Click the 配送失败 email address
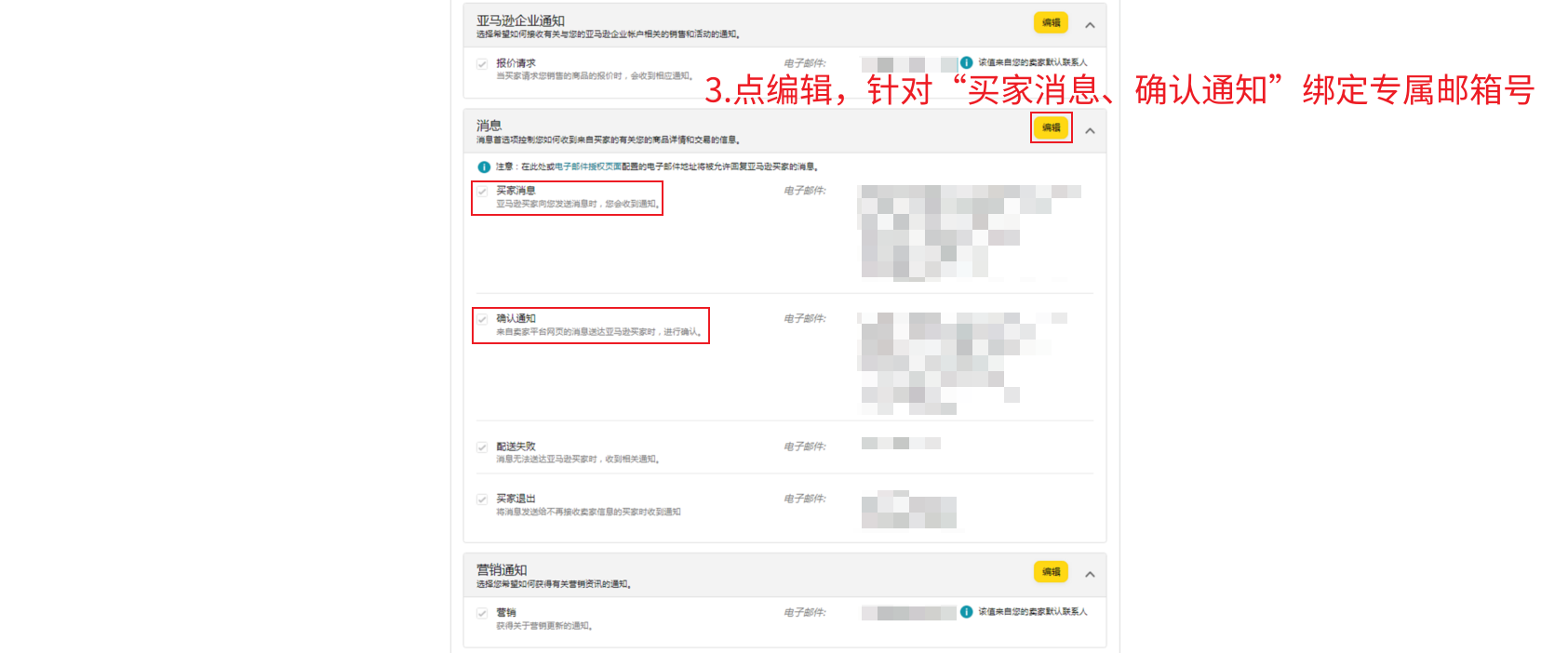This screenshot has height=653, width=1568. (x=900, y=444)
